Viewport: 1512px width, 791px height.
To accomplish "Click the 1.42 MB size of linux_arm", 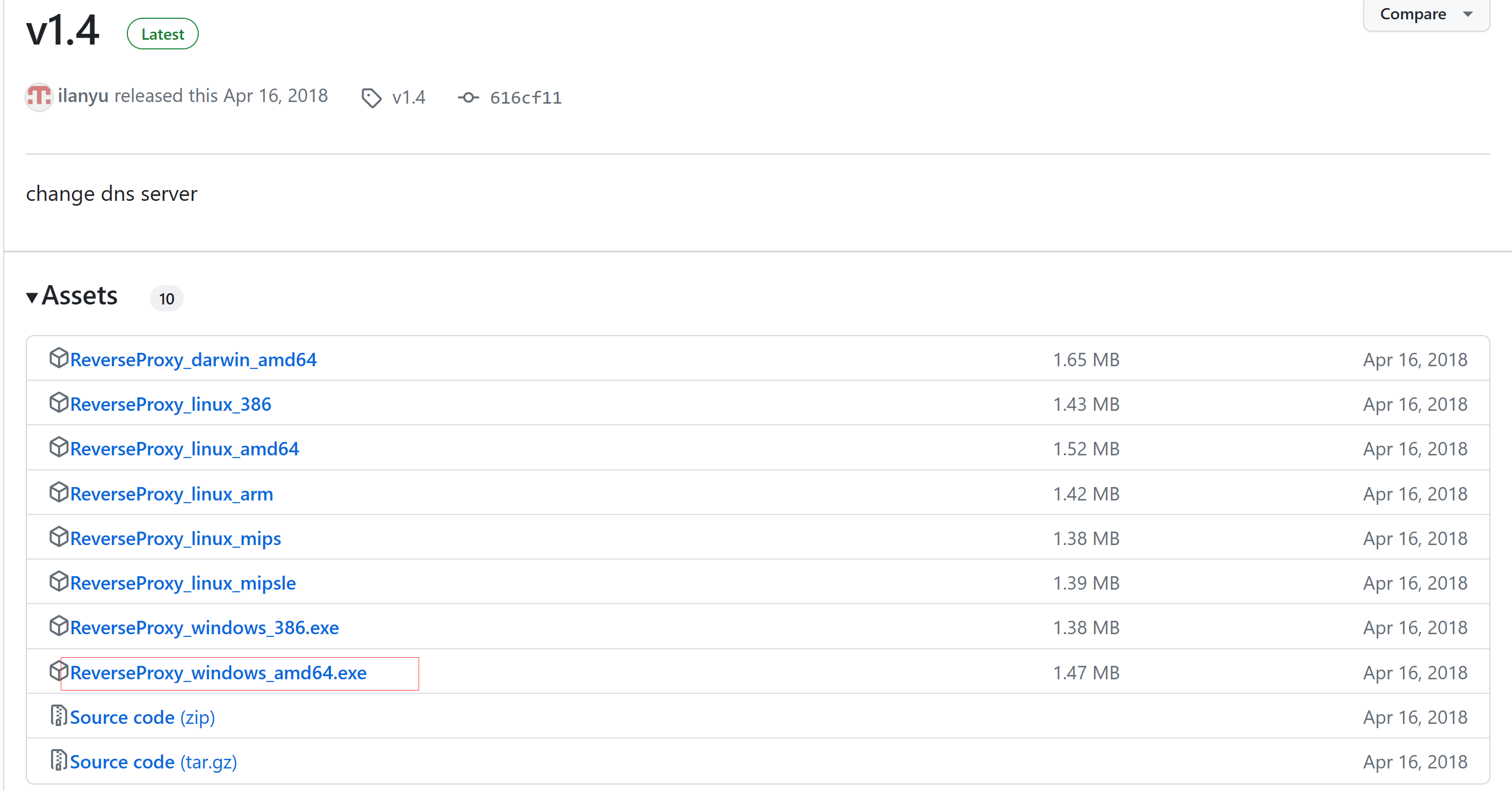I will 1086,494.
